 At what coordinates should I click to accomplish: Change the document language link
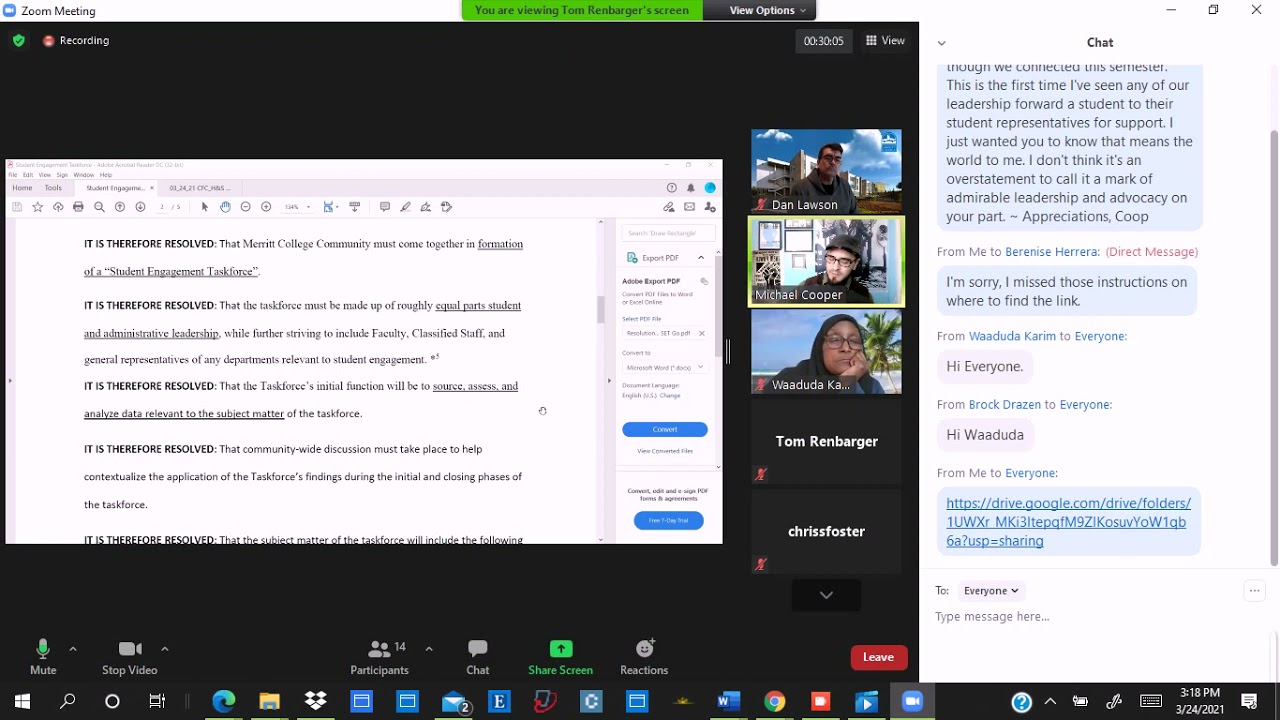[x=670, y=396]
